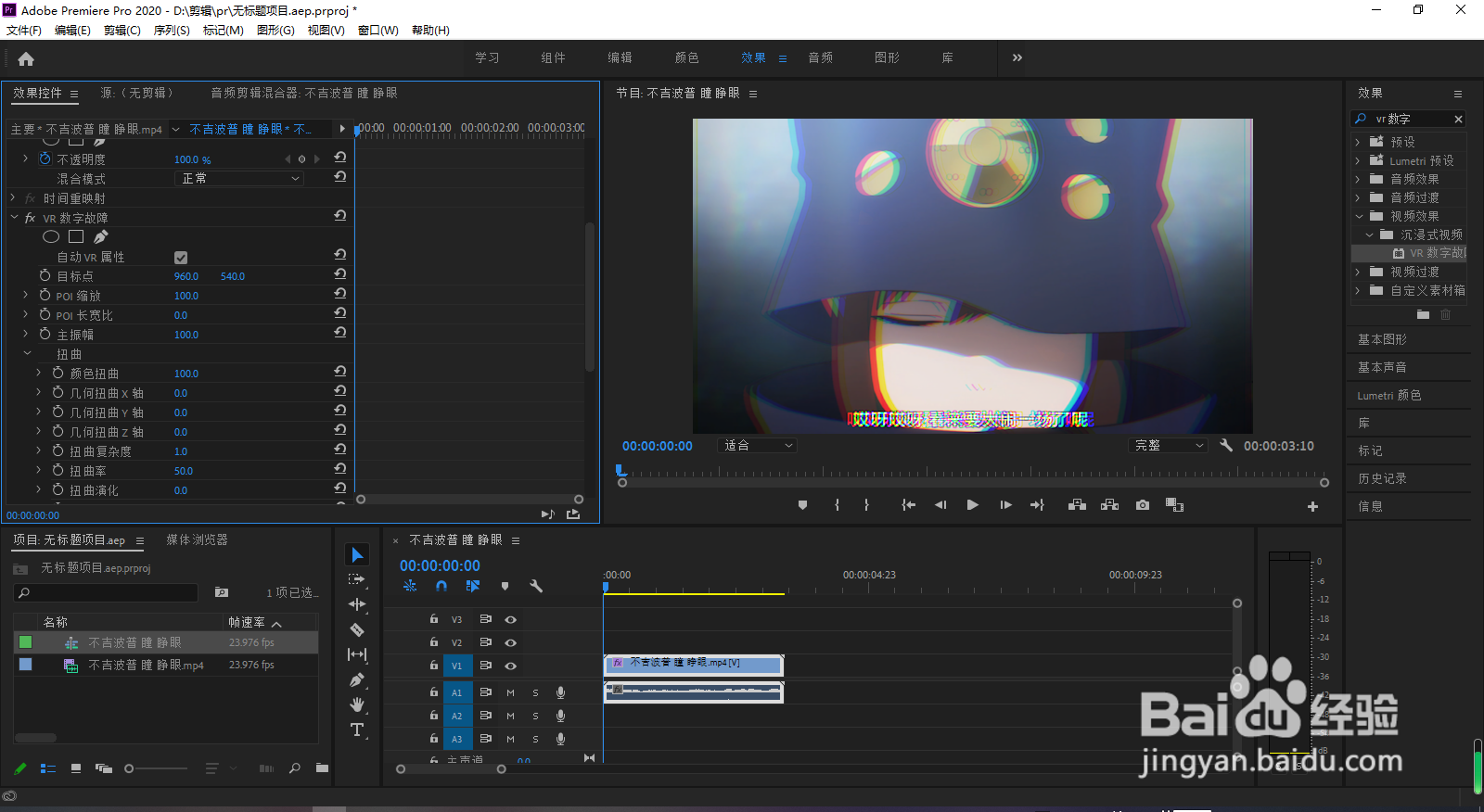Step forward one frame
The height and width of the screenshot is (812, 1484).
pyautogui.click(x=1005, y=505)
